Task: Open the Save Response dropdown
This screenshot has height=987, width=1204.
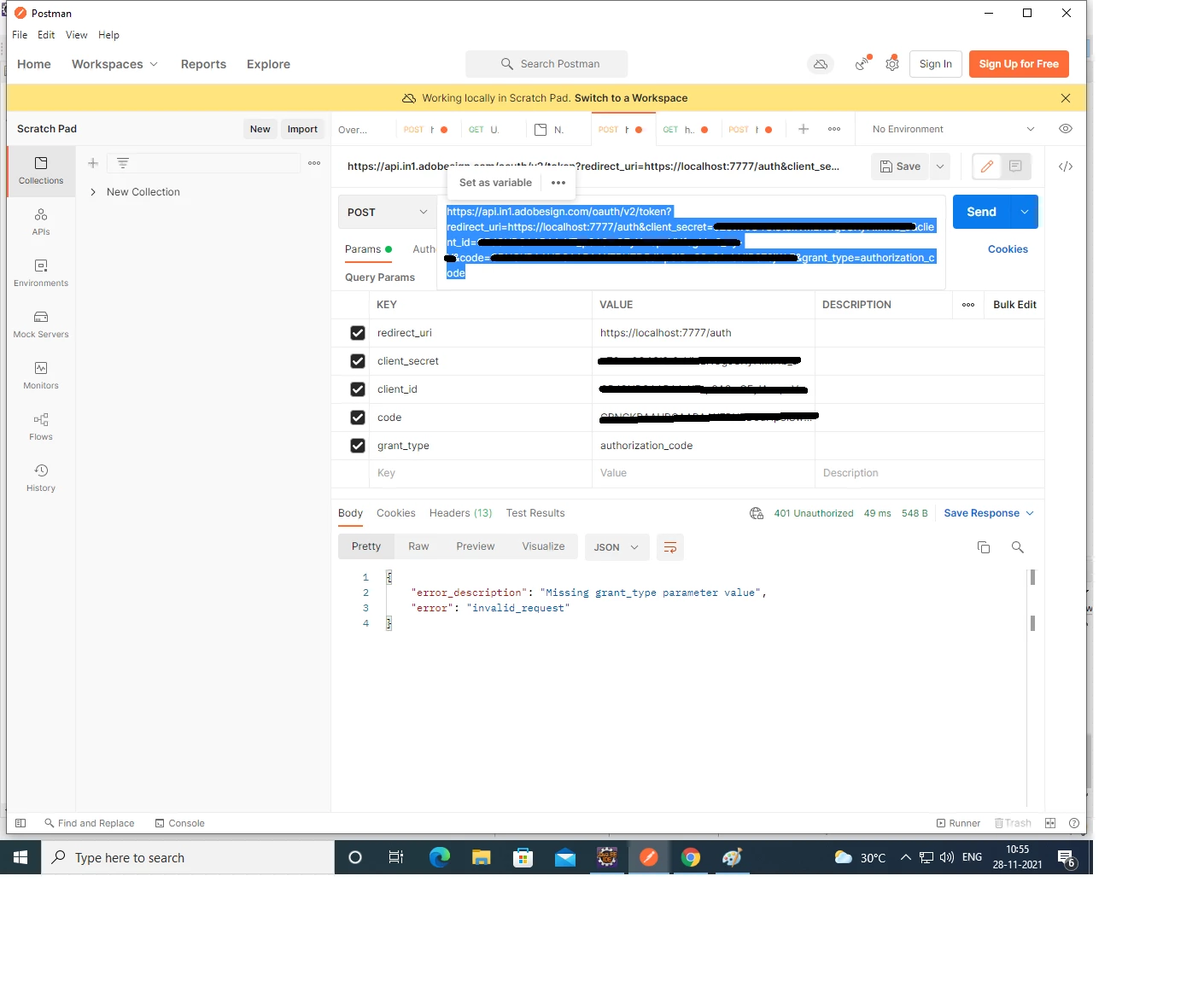Action: [989, 513]
